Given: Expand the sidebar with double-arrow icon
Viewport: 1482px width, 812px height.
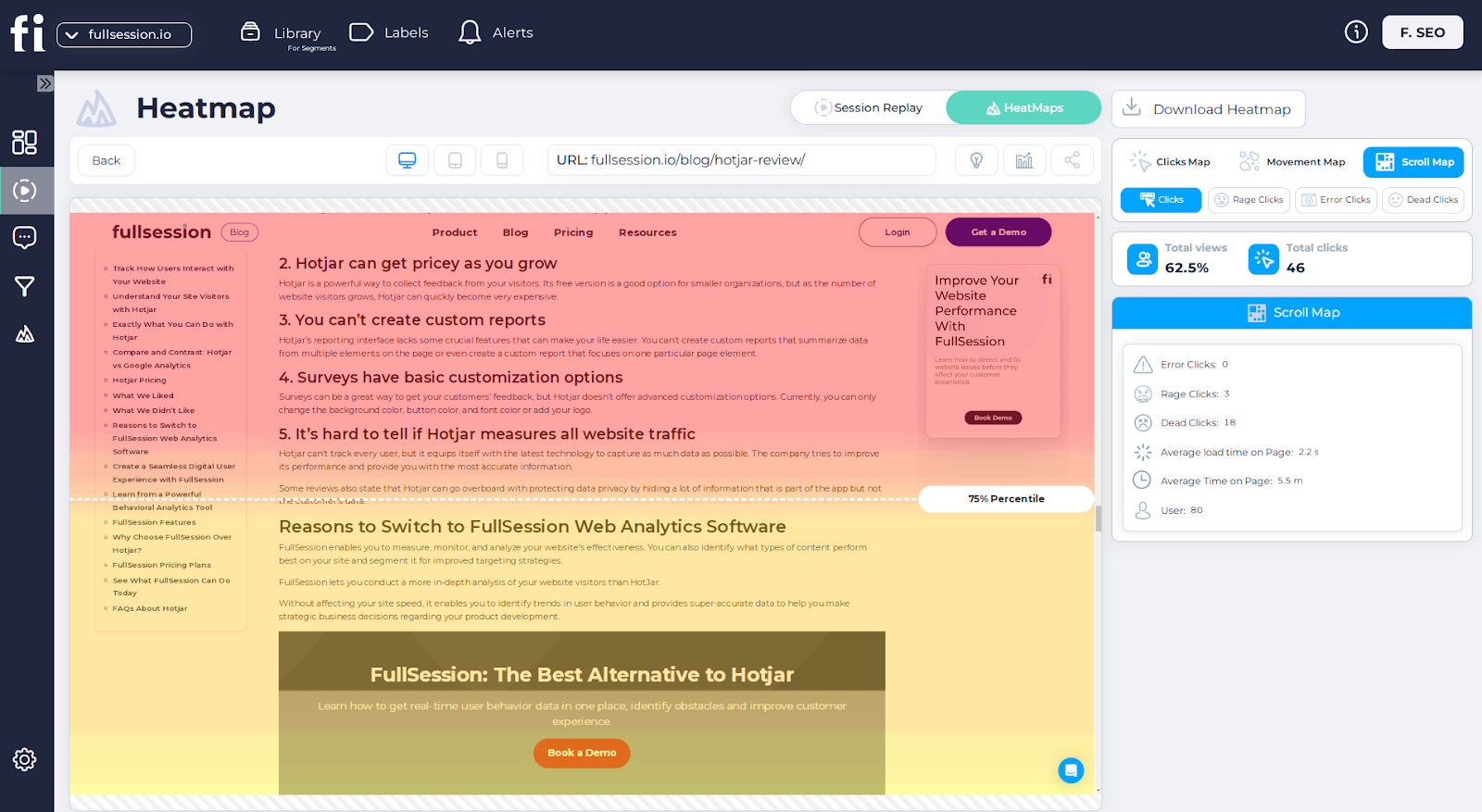Looking at the screenshot, I should [44, 83].
